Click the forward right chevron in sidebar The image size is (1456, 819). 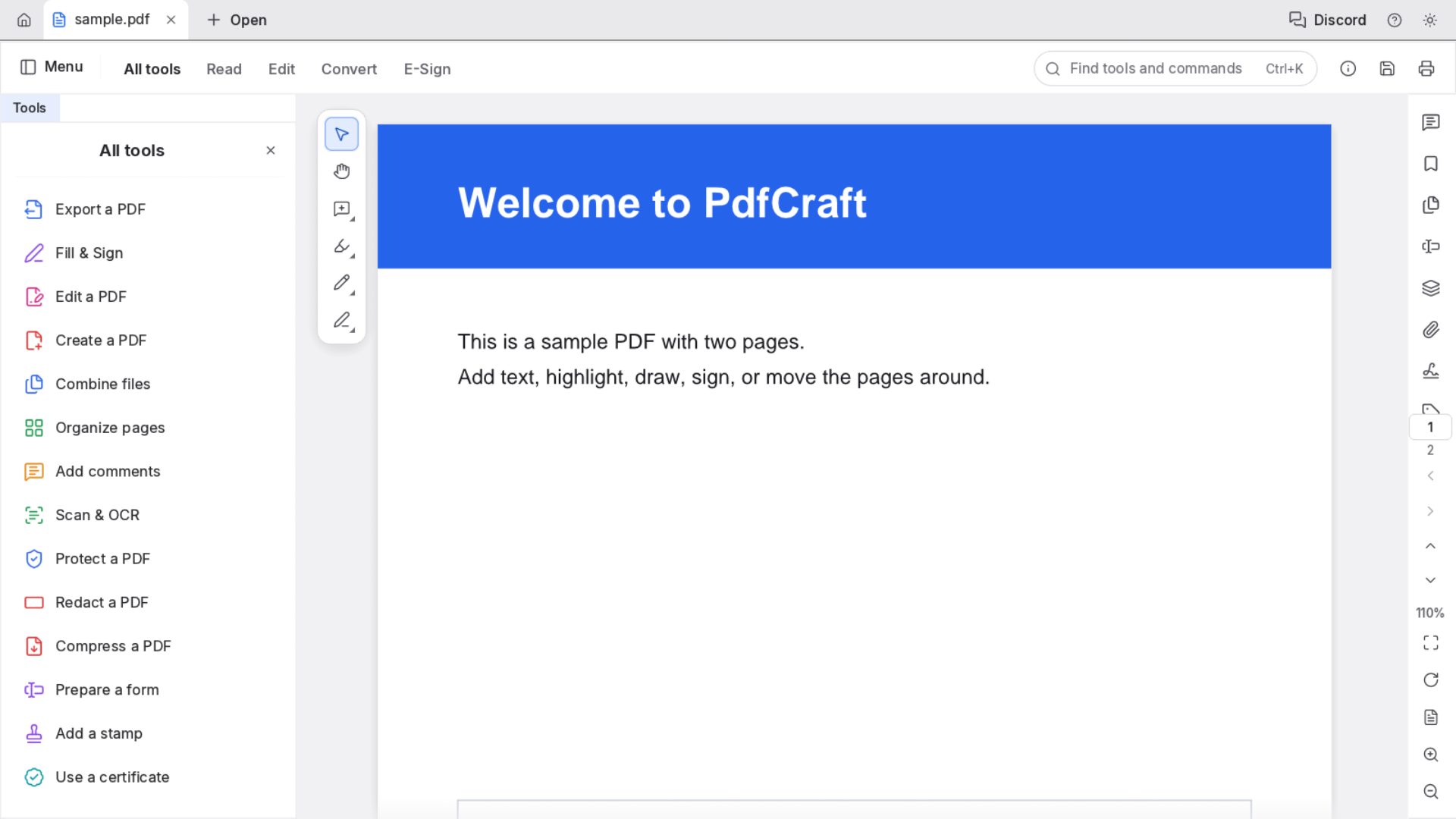(1430, 512)
